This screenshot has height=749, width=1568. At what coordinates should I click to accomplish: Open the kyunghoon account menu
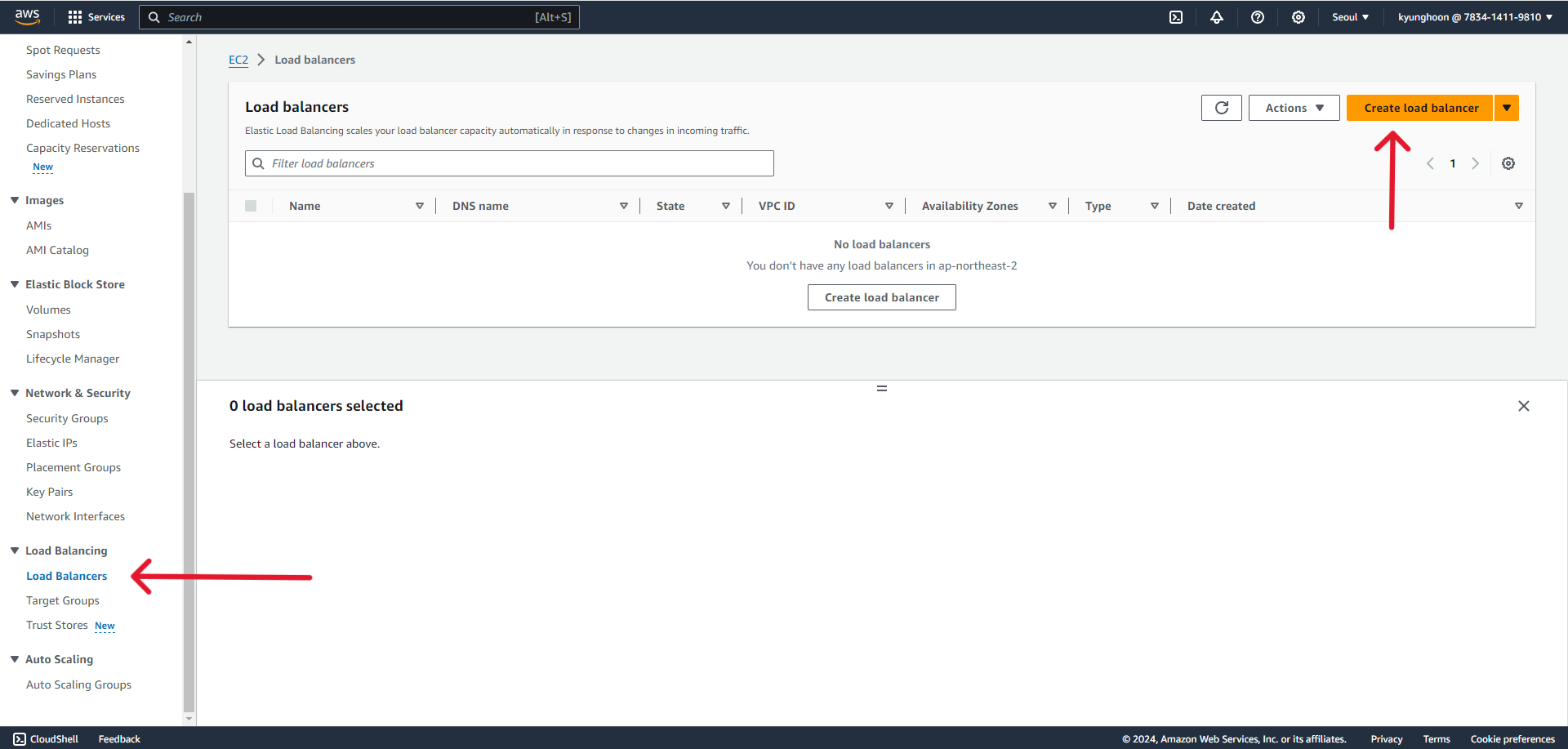coord(1475,17)
